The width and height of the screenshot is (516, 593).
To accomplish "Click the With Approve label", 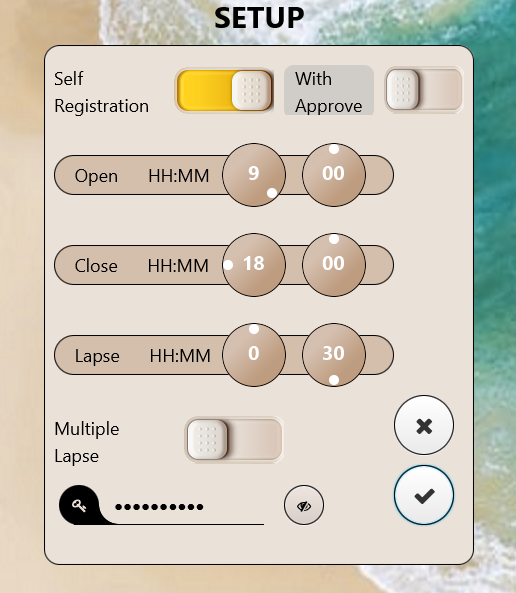I will click(x=329, y=91).
